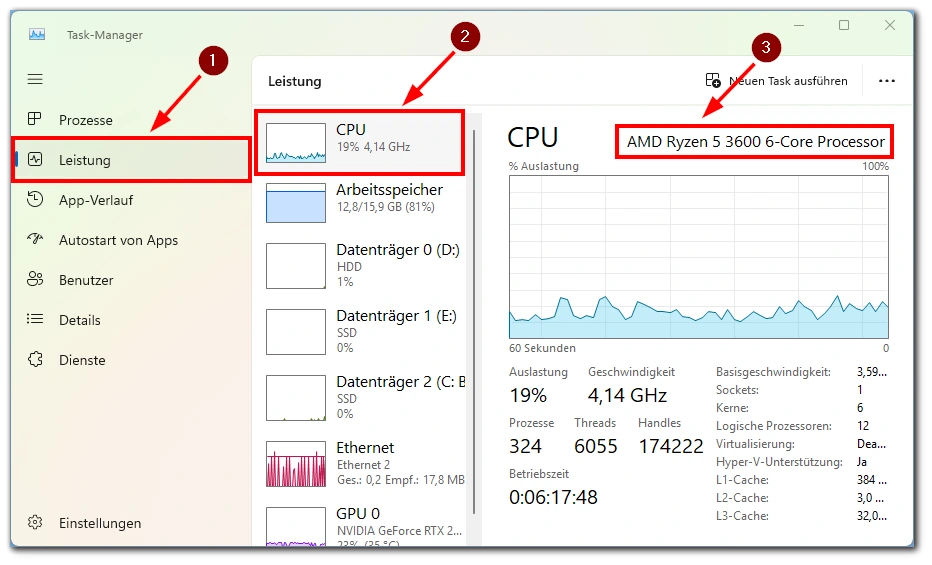Click the Datenträger 0 (D:) label
The width and height of the screenshot is (932, 565).
[398, 250]
